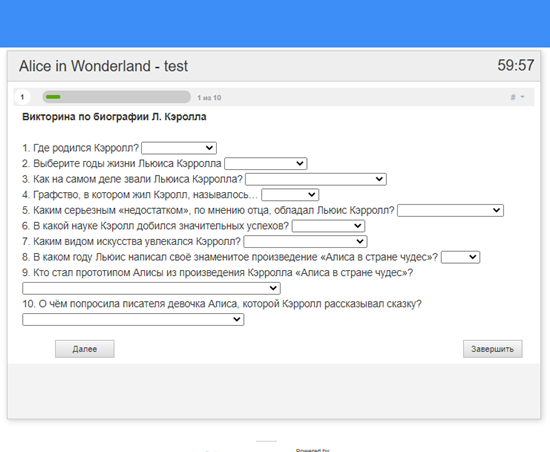The height and width of the screenshot is (452, 550).
Task: Click question 9 text about прототипом Алисы
Action: [x=217, y=273]
